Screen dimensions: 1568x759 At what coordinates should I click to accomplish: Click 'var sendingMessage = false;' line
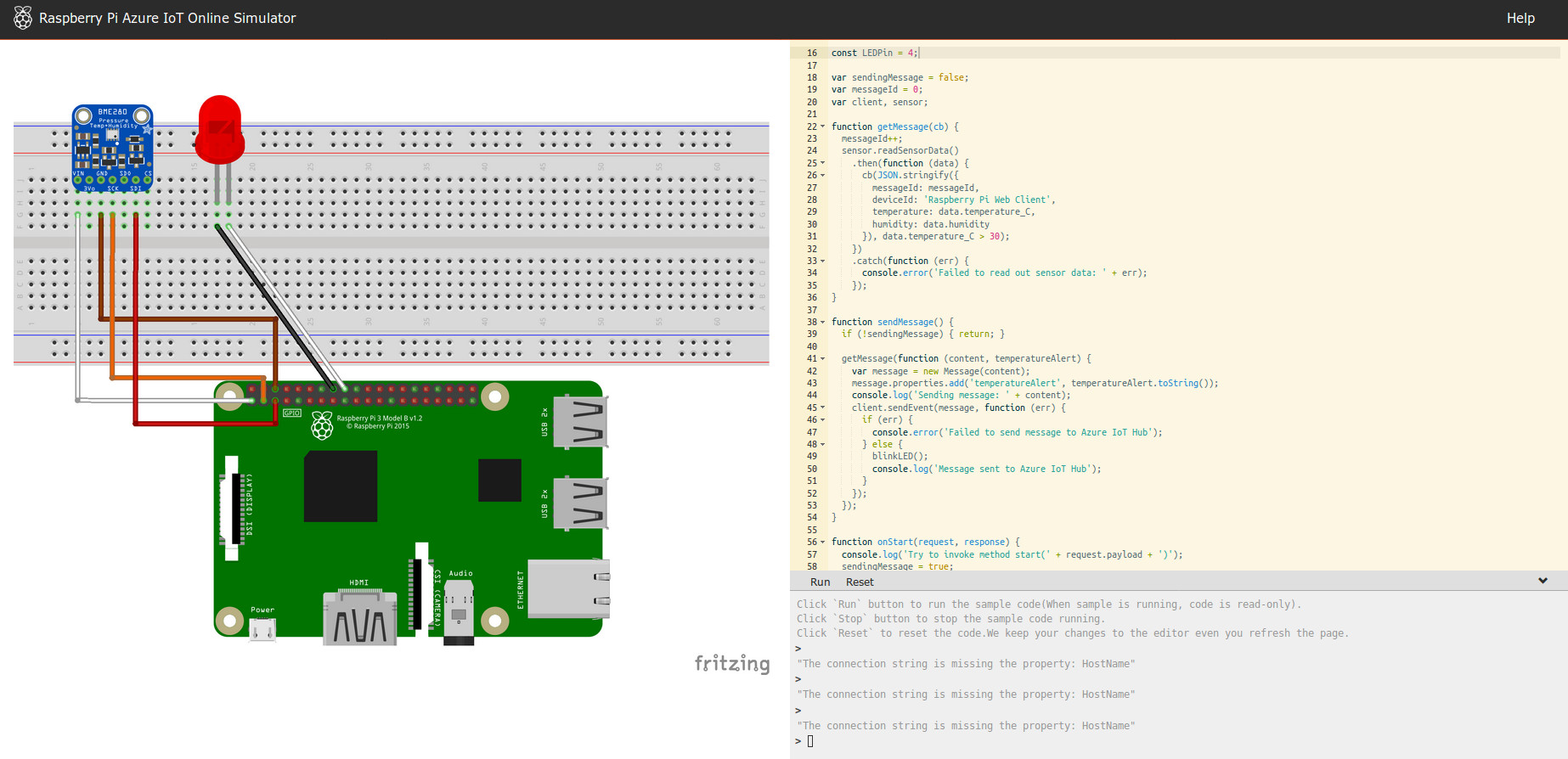(900, 77)
